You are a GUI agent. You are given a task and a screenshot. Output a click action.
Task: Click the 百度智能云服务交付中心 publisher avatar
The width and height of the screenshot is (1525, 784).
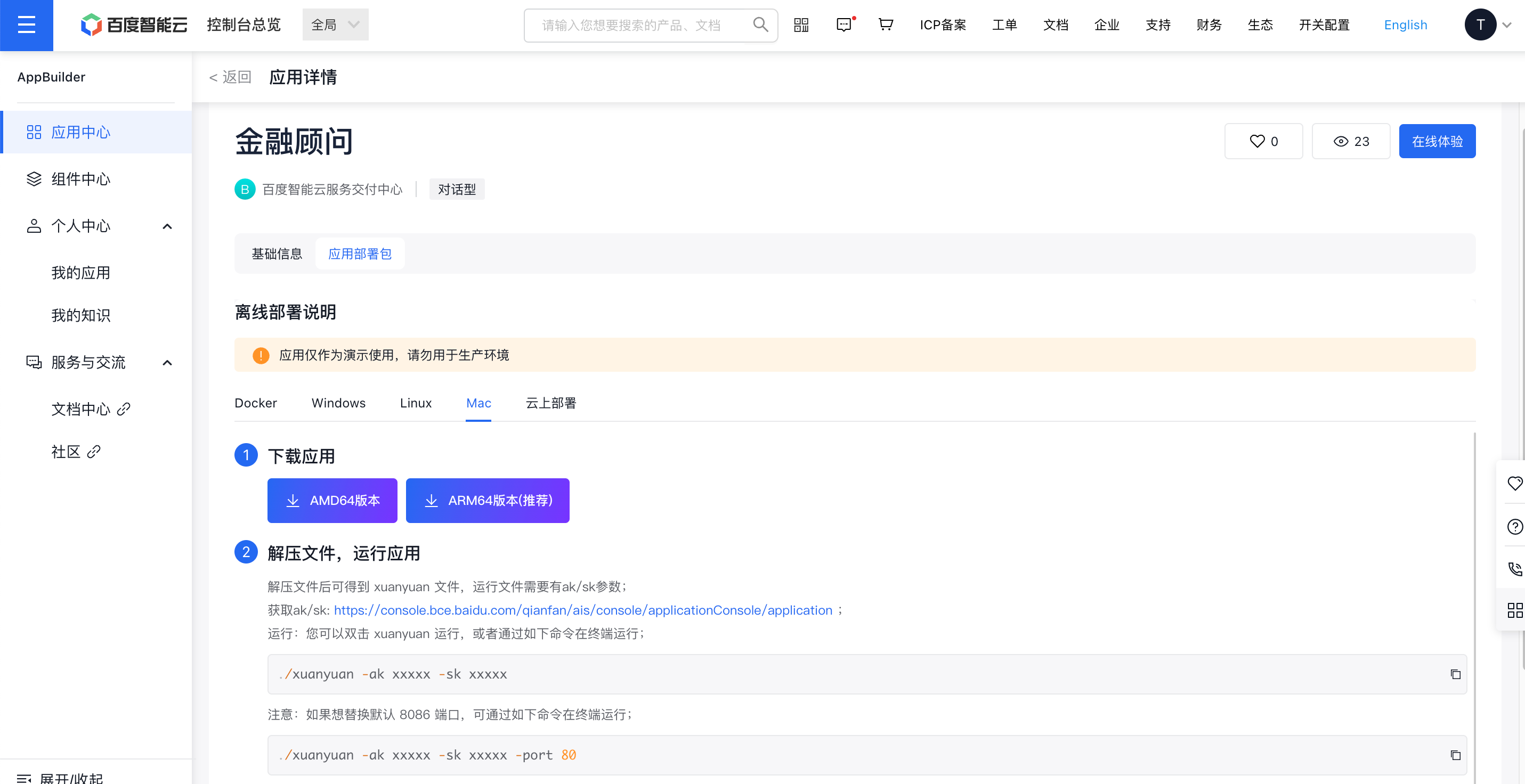[x=245, y=190]
